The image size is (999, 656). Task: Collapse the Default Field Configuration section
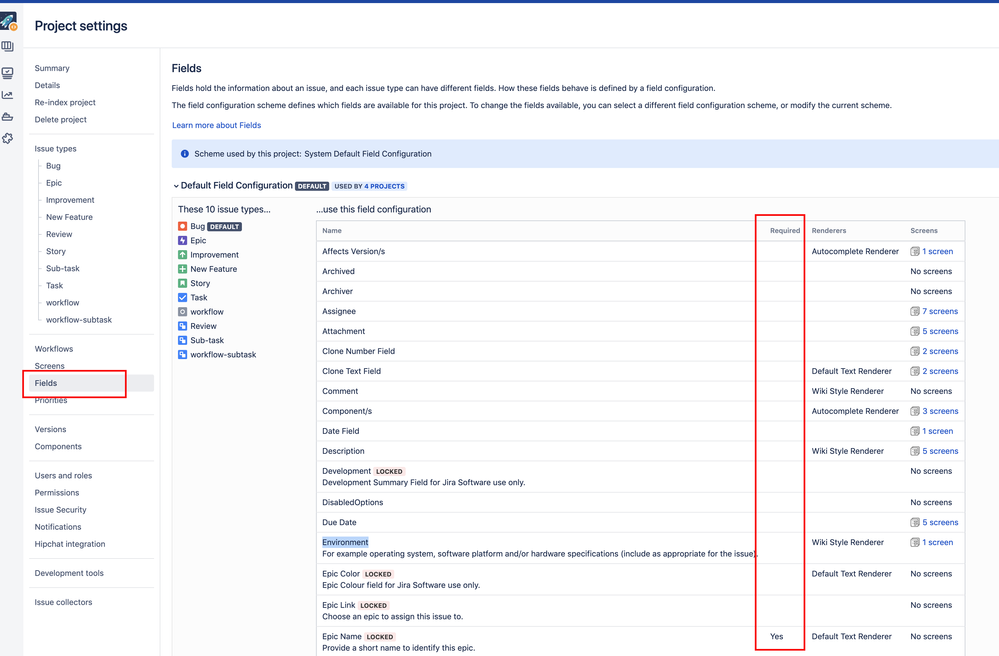click(x=176, y=186)
